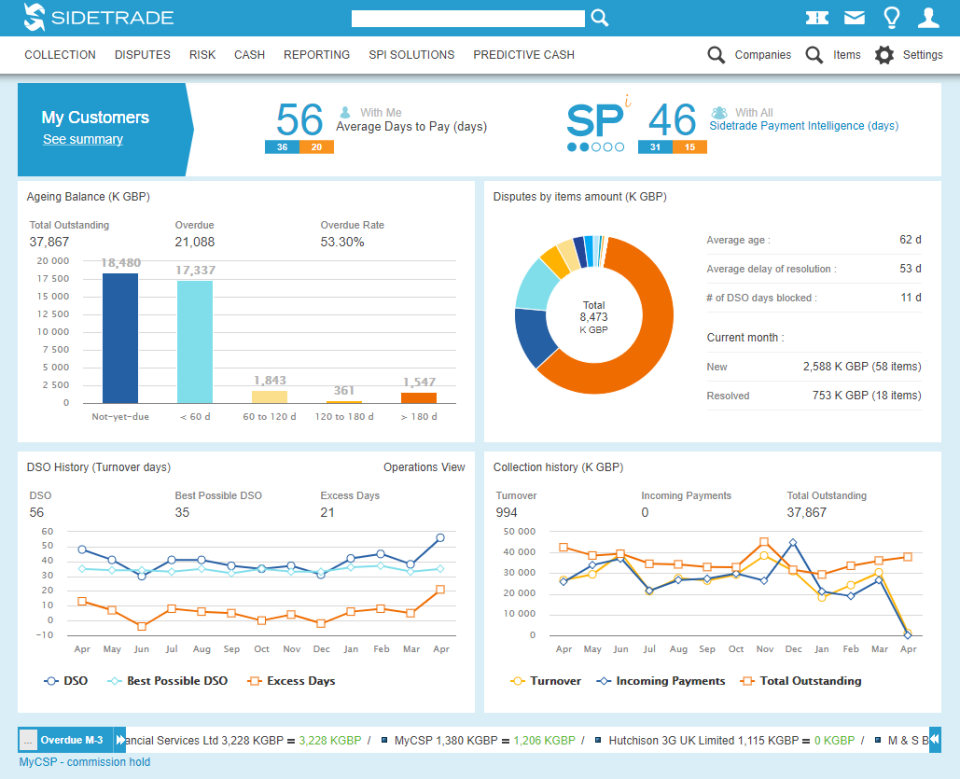Click the ticket icon in the top bar
960x779 pixels.
point(816,17)
